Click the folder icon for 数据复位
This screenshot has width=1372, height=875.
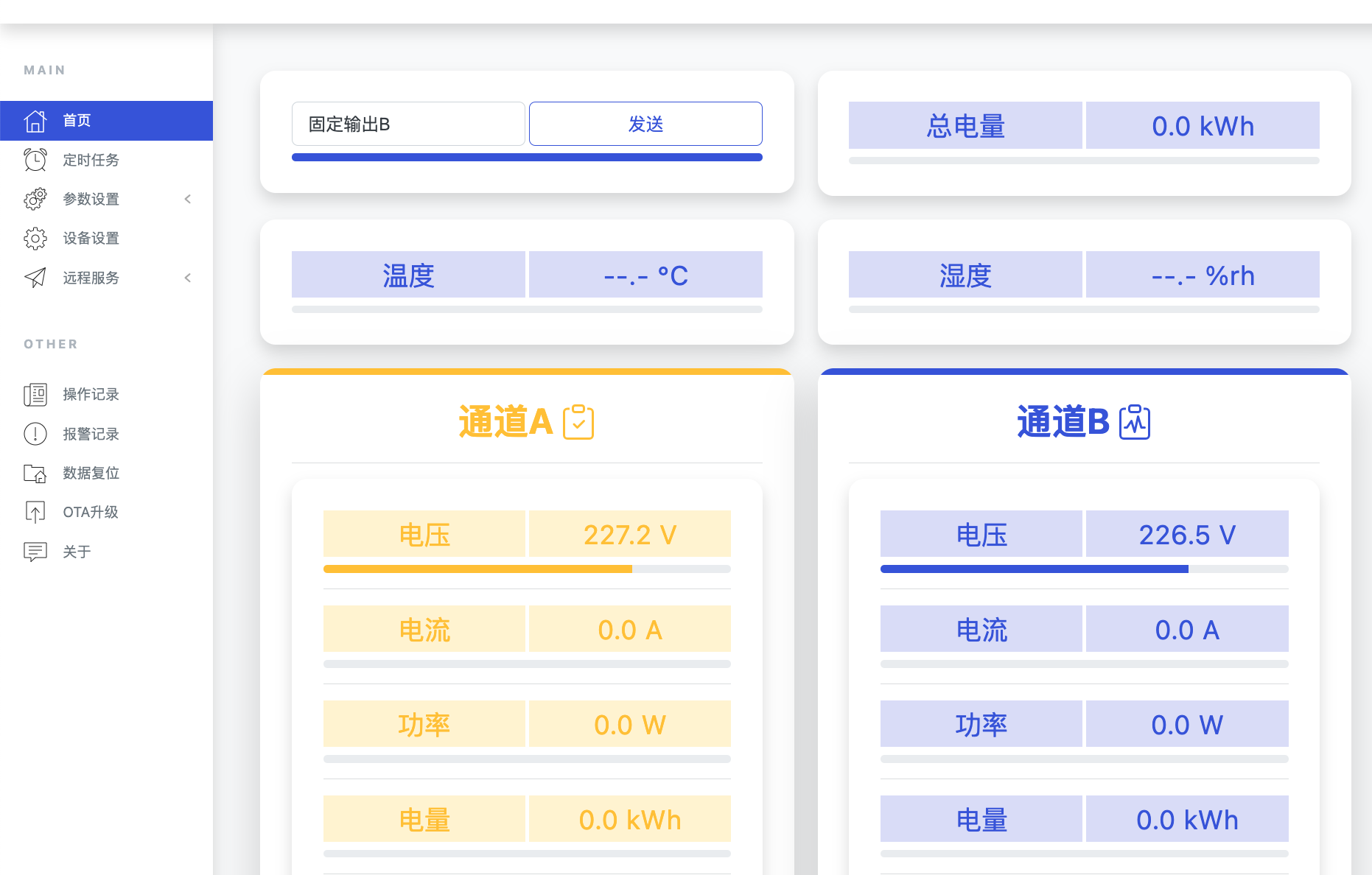35,473
